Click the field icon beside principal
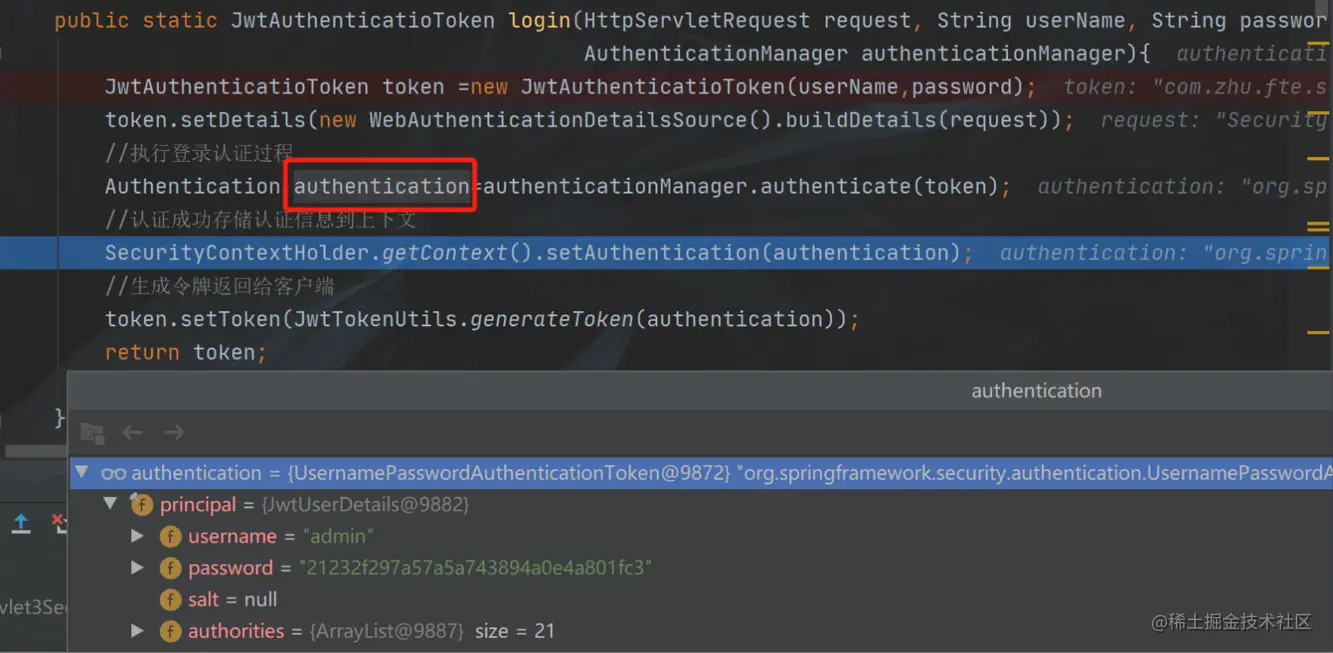The width and height of the screenshot is (1333, 653). click(x=142, y=505)
